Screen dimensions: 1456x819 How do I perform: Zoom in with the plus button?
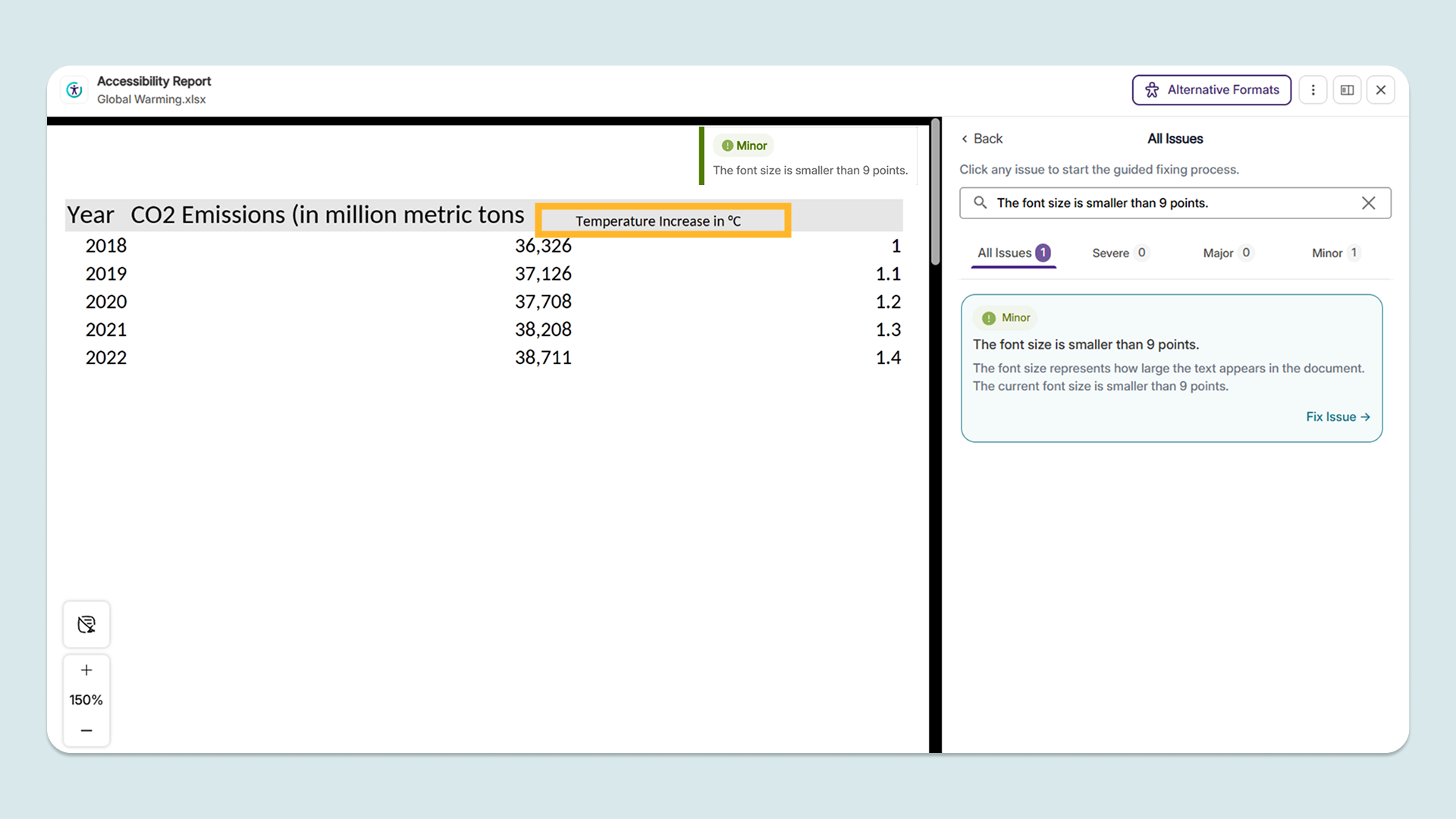pyautogui.click(x=86, y=670)
